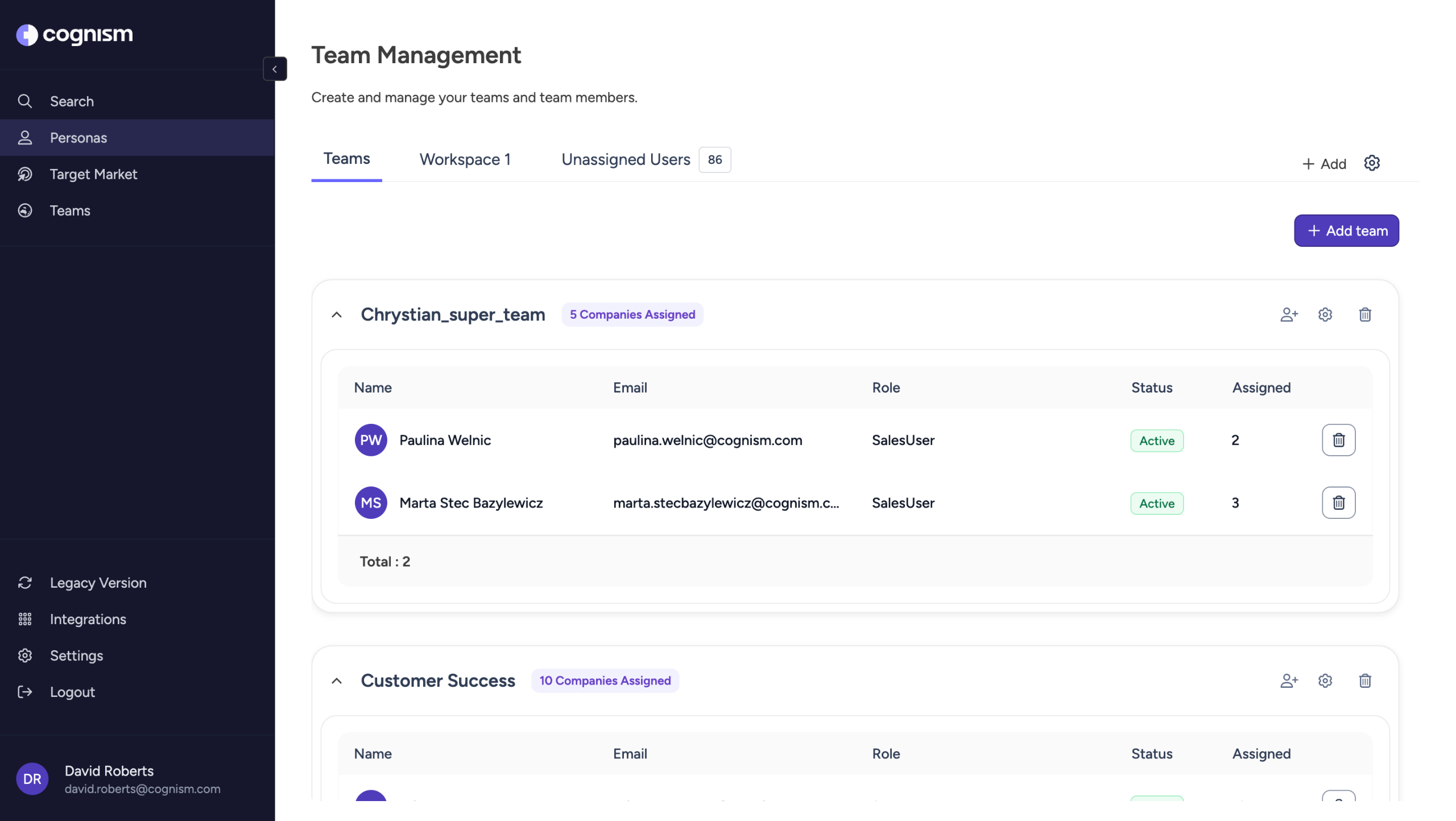The height and width of the screenshot is (821, 1456).
Task: Click the + Add link near tabs
Action: [x=1324, y=164]
